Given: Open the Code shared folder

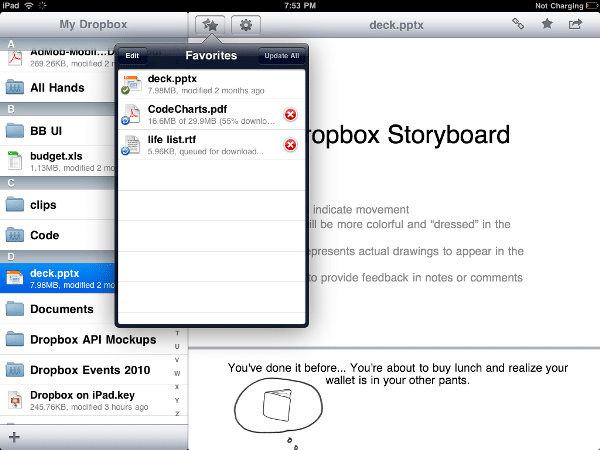Looking at the screenshot, I should (x=57, y=235).
